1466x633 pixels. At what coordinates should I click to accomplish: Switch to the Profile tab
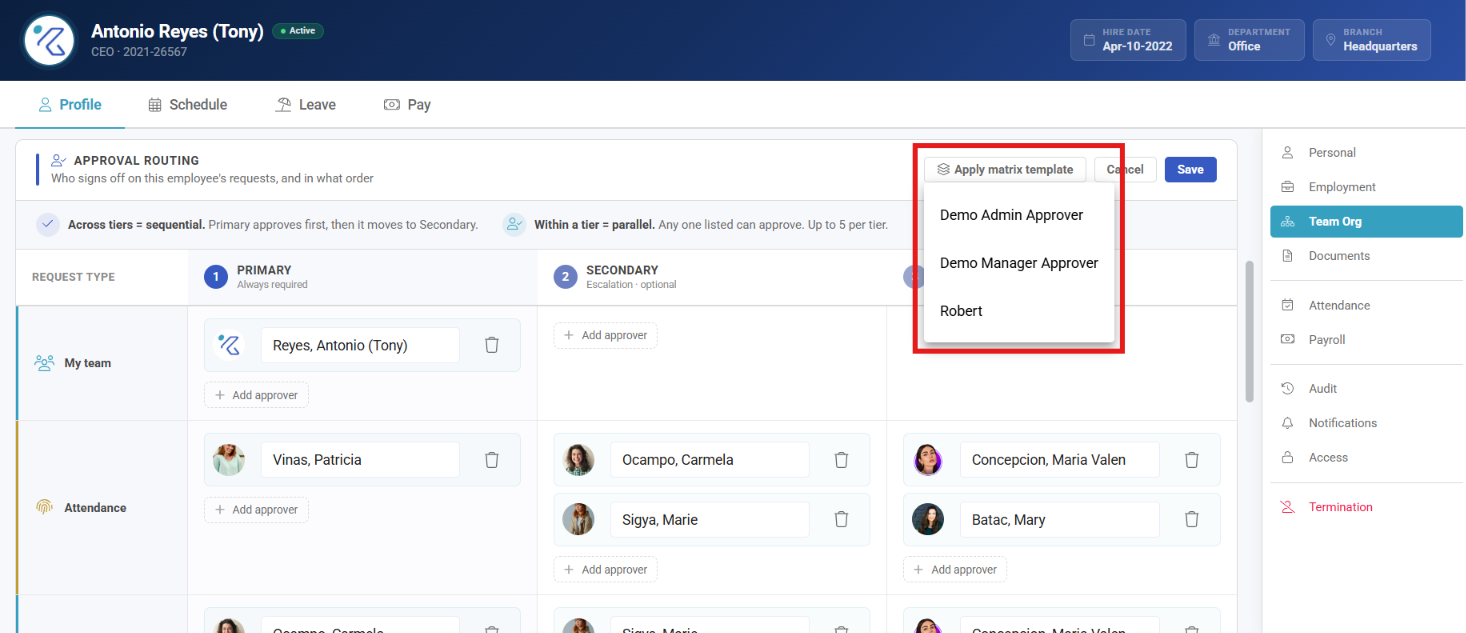pyautogui.click(x=70, y=105)
